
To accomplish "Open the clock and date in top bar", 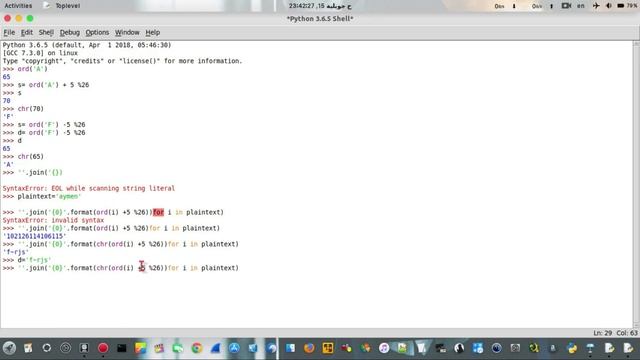I will pos(320,6).
